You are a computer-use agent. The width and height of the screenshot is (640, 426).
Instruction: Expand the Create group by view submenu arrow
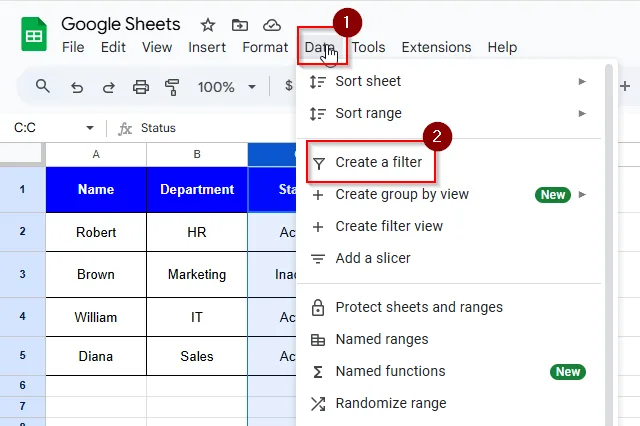click(582, 195)
